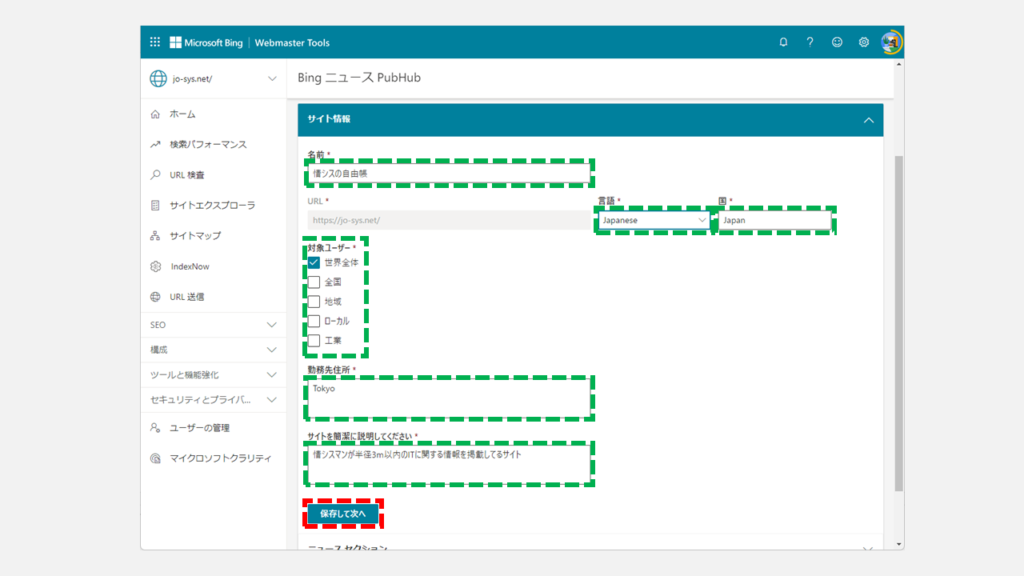1024x576 pixels.
Task: Go to 検索パフォーマンス in sidebar
Action: click(x=207, y=145)
